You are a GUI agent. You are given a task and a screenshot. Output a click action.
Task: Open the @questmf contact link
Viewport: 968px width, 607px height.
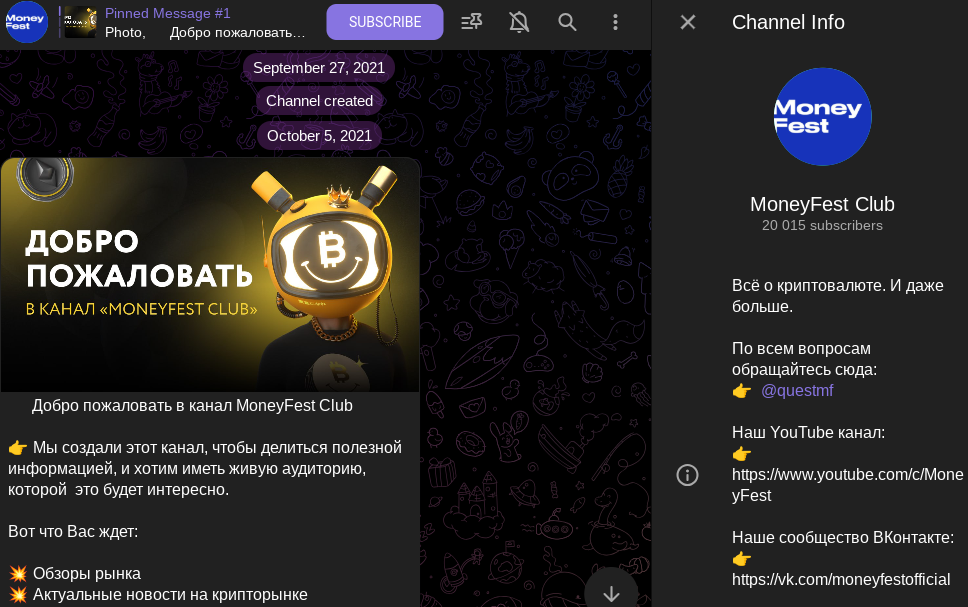point(797,390)
